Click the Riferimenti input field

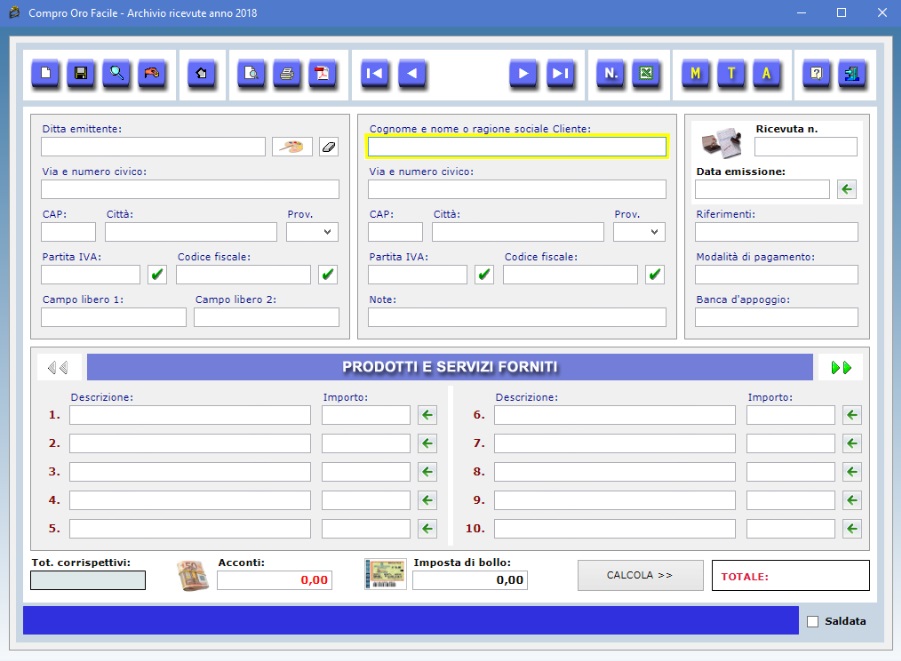point(776,232)
